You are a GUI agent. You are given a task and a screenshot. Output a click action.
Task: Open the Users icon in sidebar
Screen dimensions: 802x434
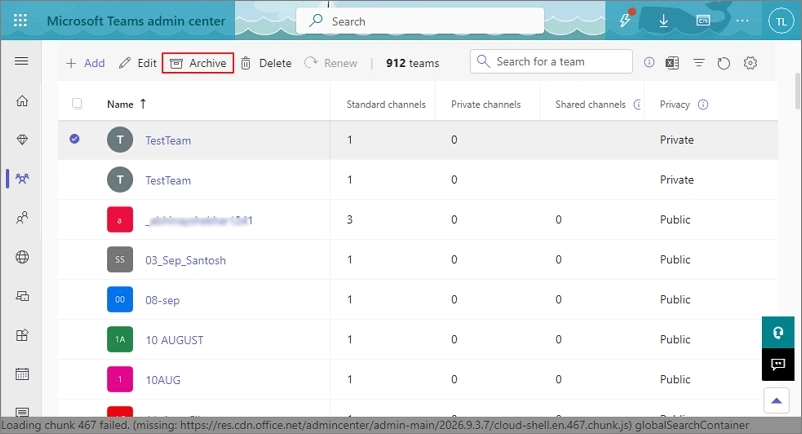pyautogui.click(x=22, y=218)
